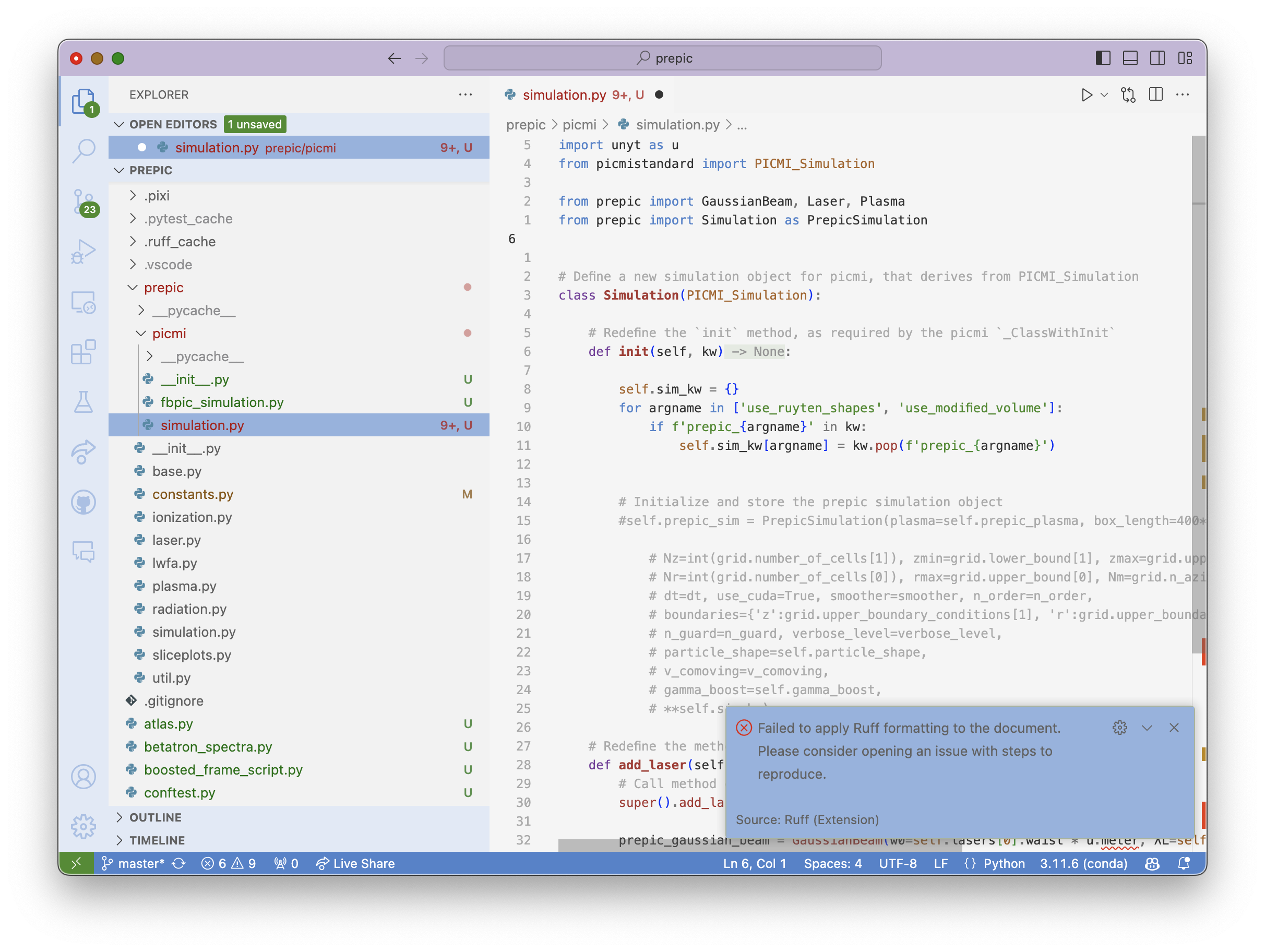
Task: Open the Extensions view
Action: pos(83,352)
